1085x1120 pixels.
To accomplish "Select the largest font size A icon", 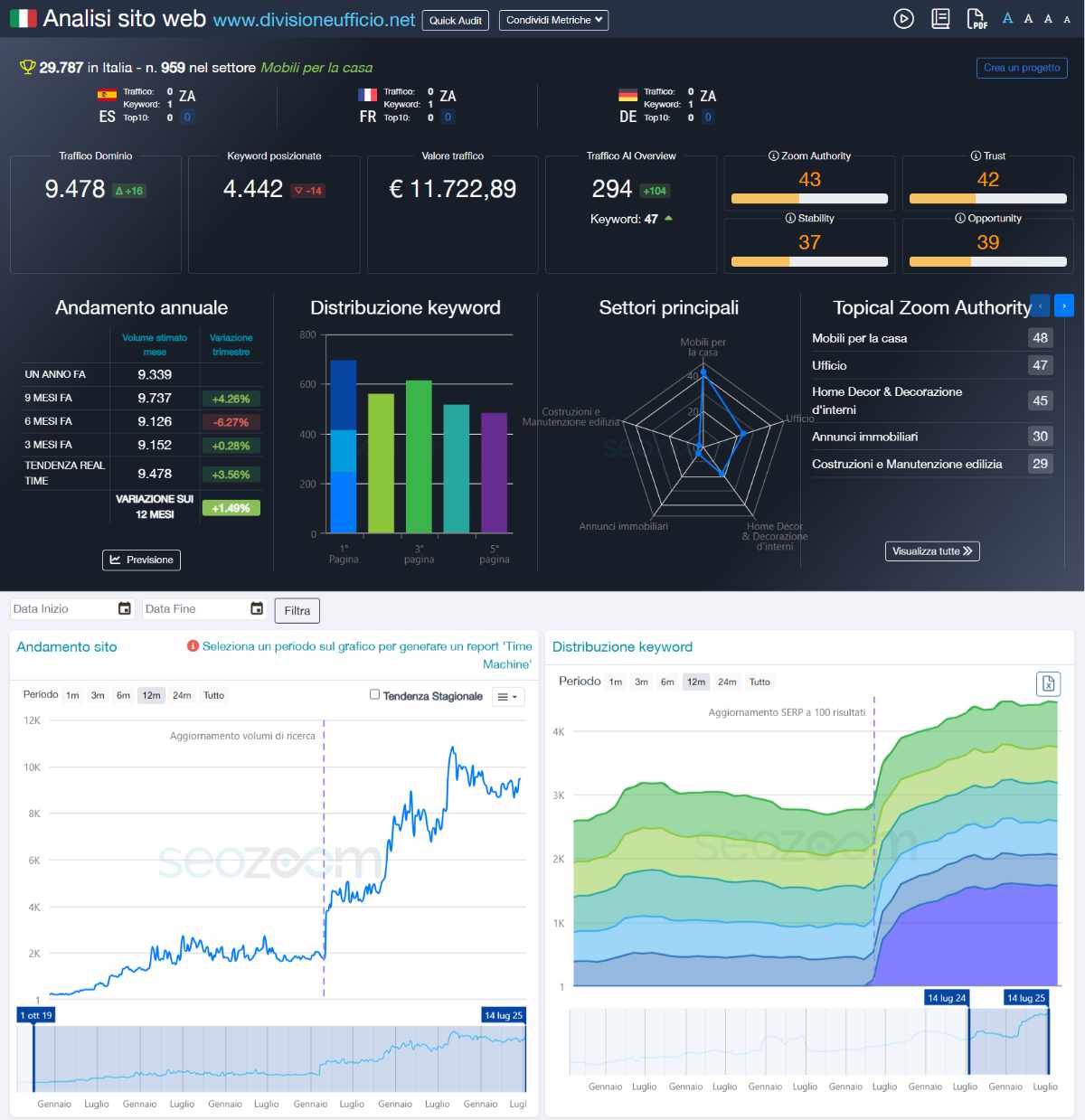I will (1007, 19).
